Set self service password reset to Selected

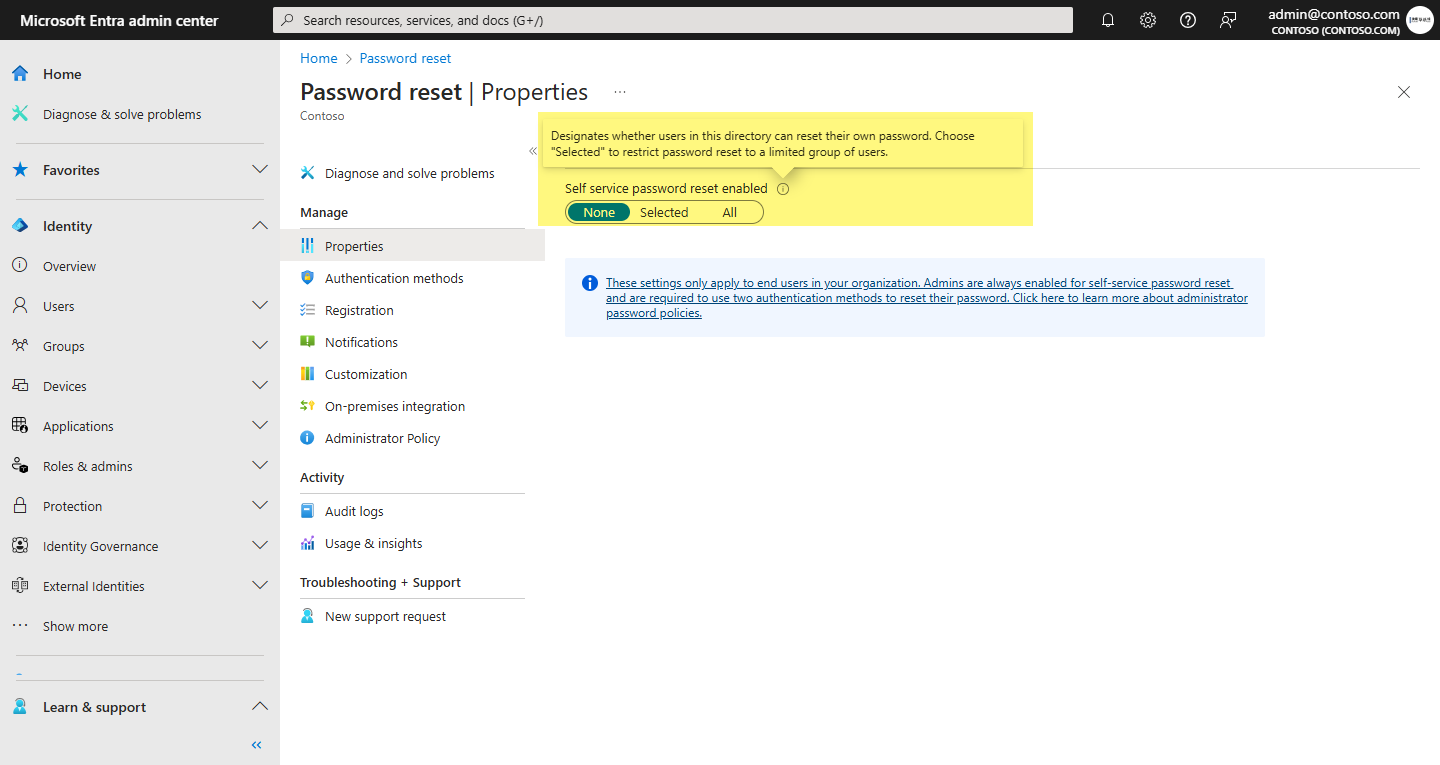[x=664, y=212]
